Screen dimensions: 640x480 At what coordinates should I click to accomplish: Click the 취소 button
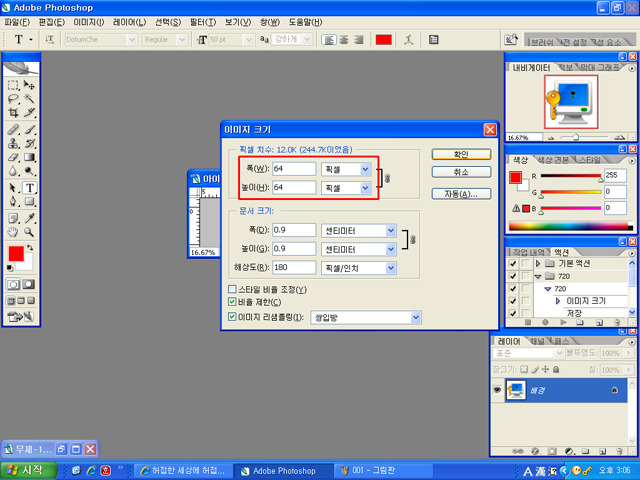461,172
